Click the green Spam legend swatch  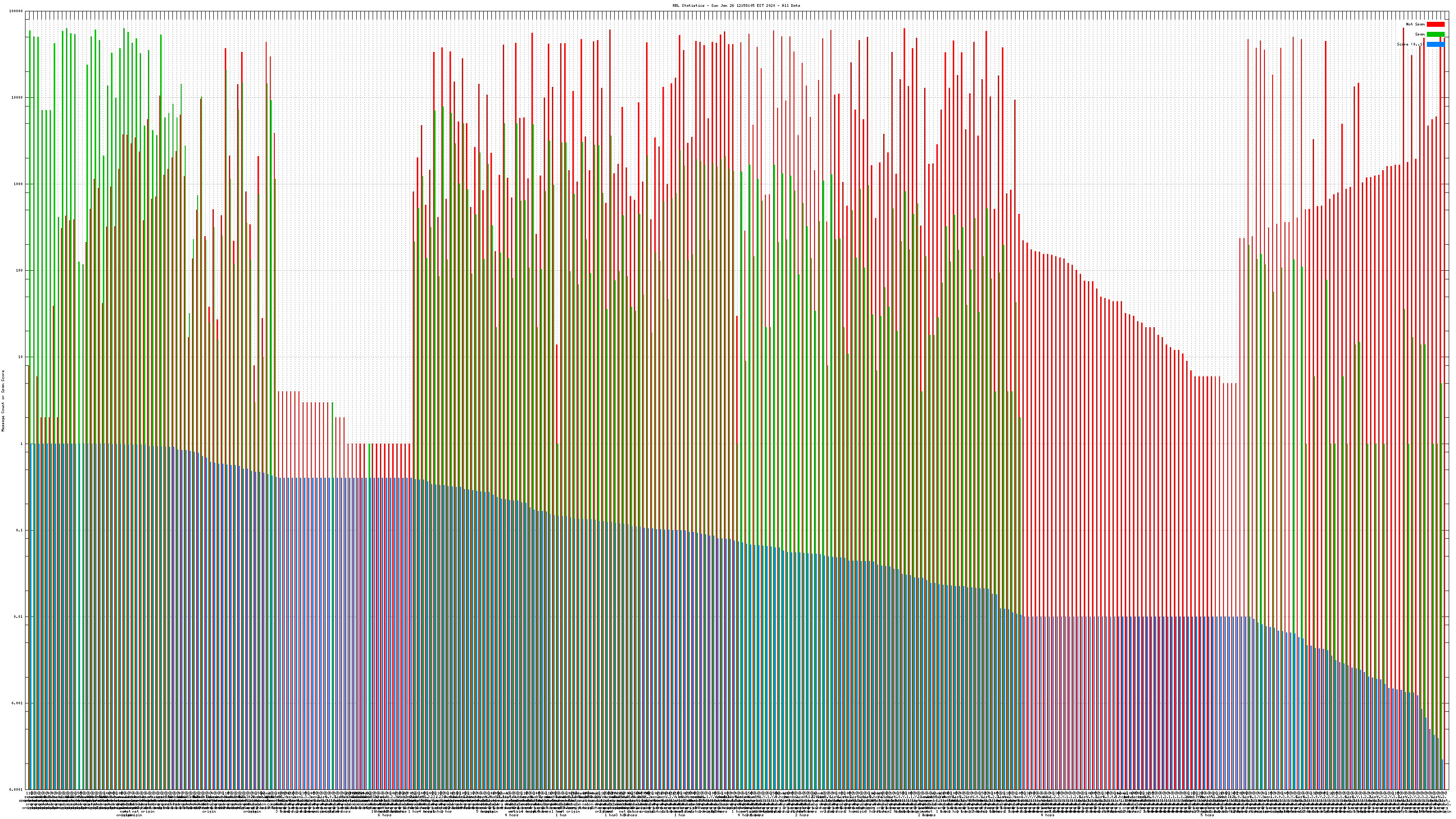pyautogui.click(x=1435, y=35)
